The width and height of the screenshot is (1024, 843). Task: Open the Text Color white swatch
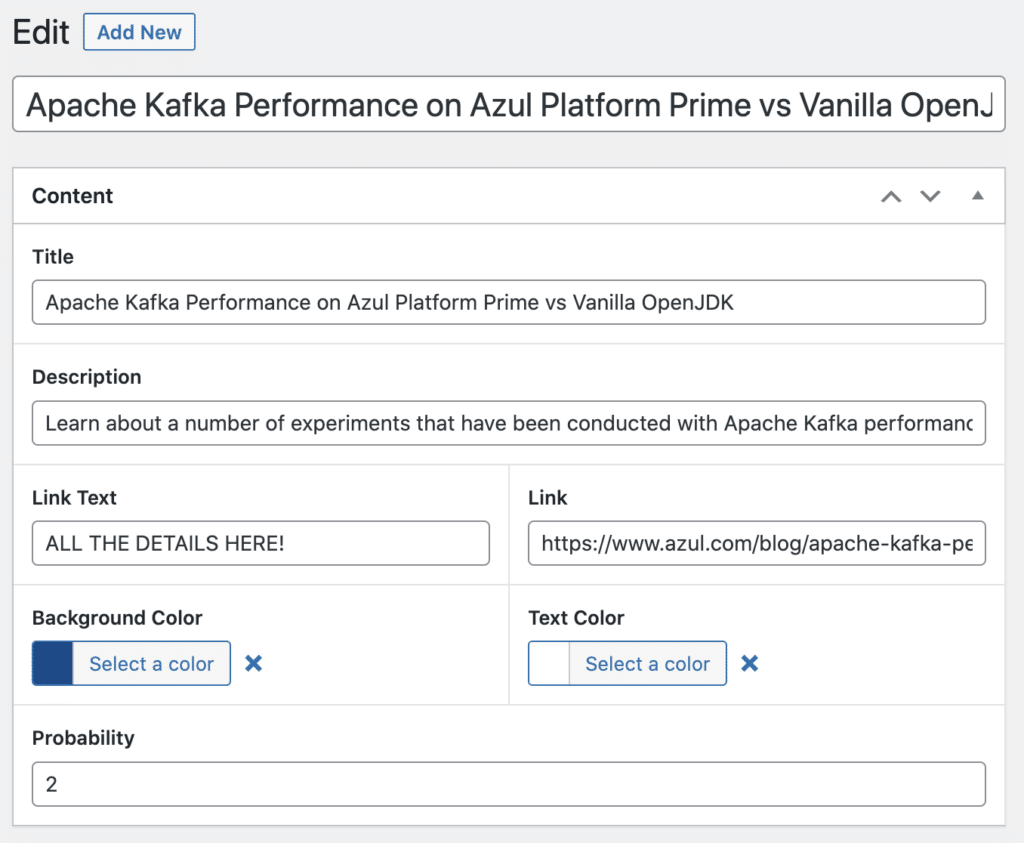(549, 663)
